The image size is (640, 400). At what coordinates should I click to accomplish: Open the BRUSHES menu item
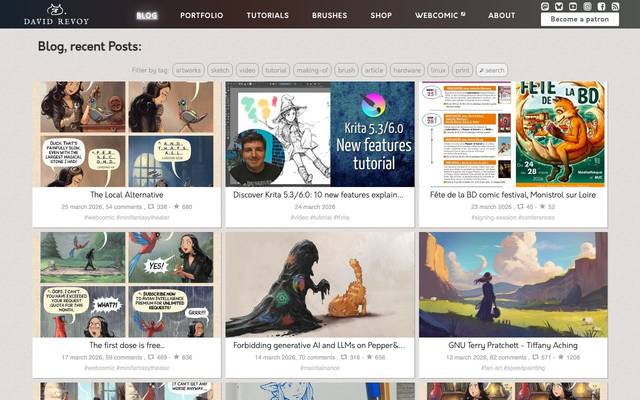(329, 16)
